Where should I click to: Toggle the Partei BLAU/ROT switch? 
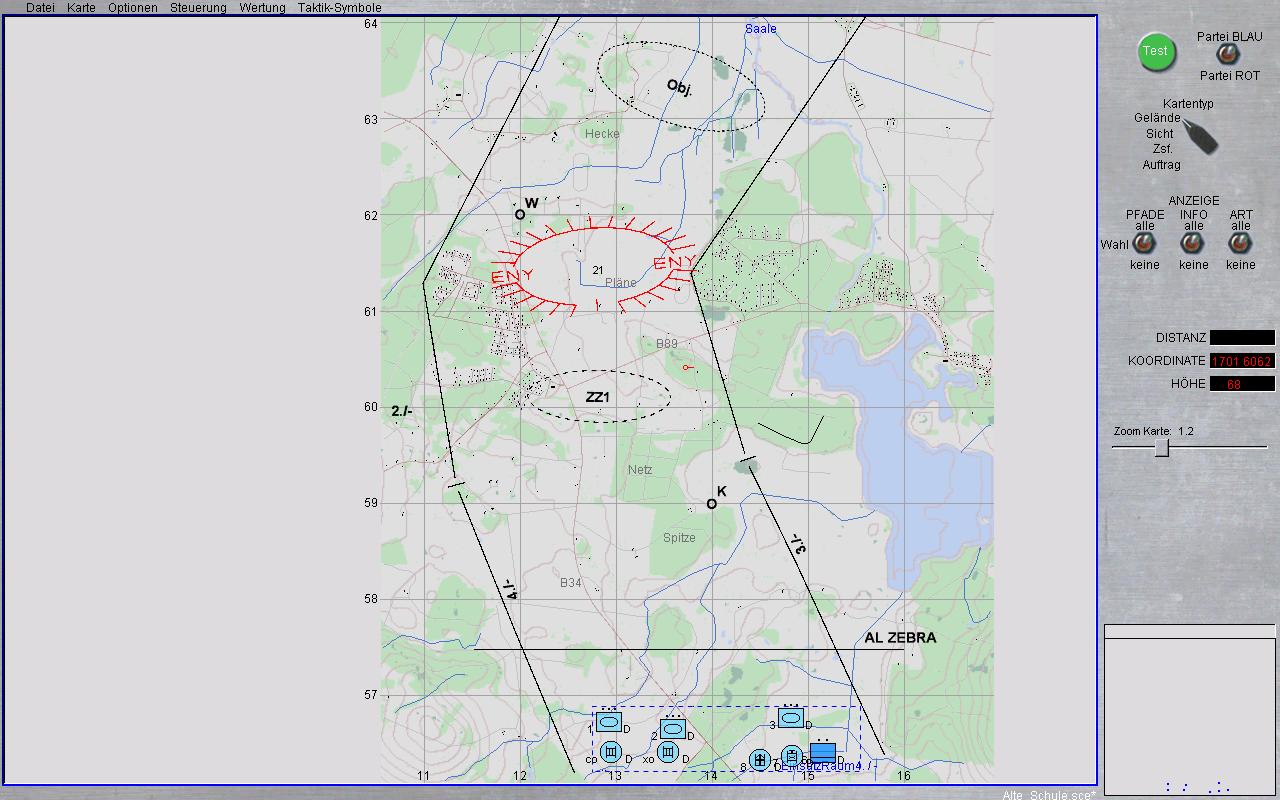(x=1224, y=55)
